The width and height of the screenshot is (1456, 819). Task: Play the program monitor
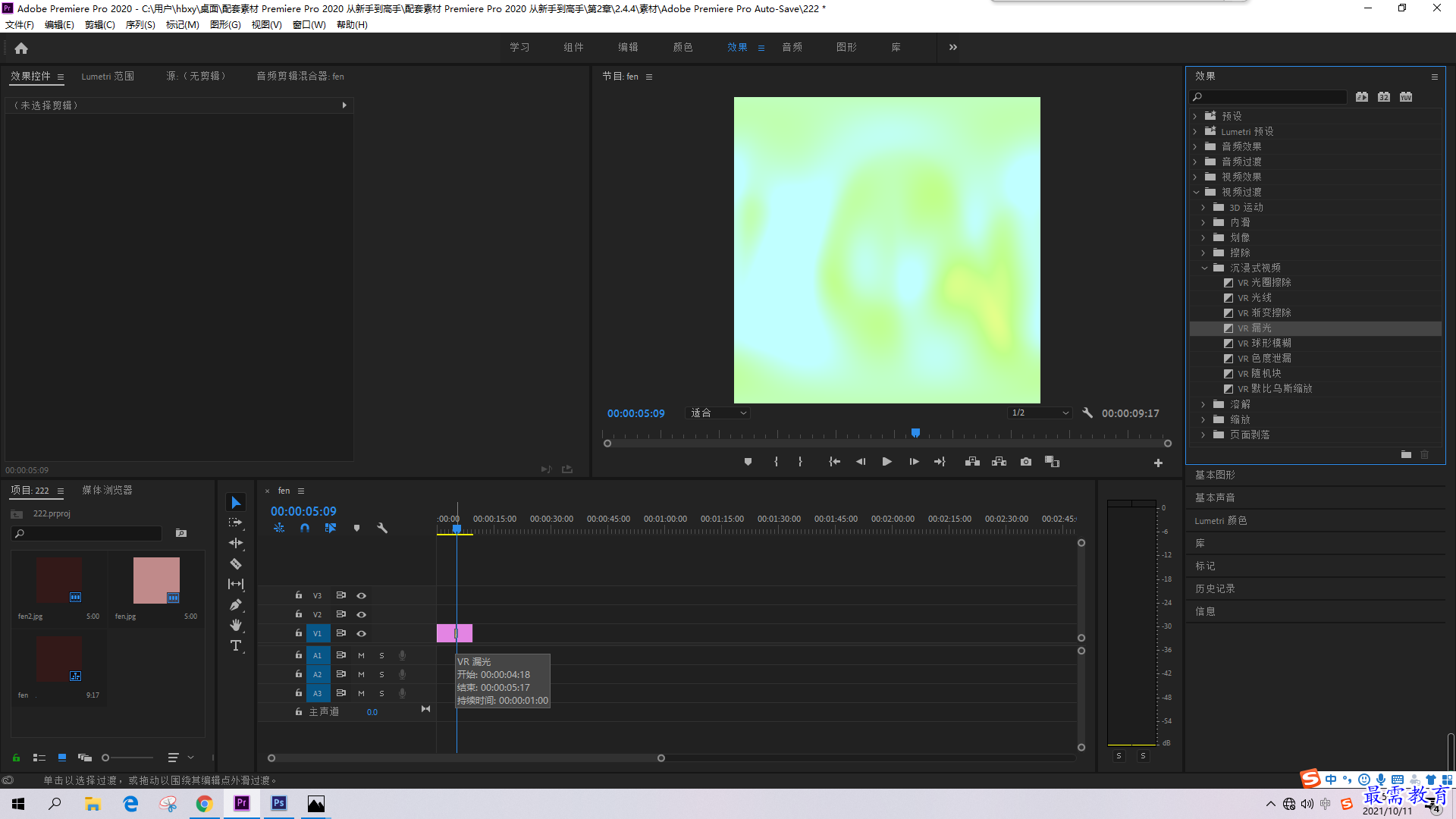point(886,462)
